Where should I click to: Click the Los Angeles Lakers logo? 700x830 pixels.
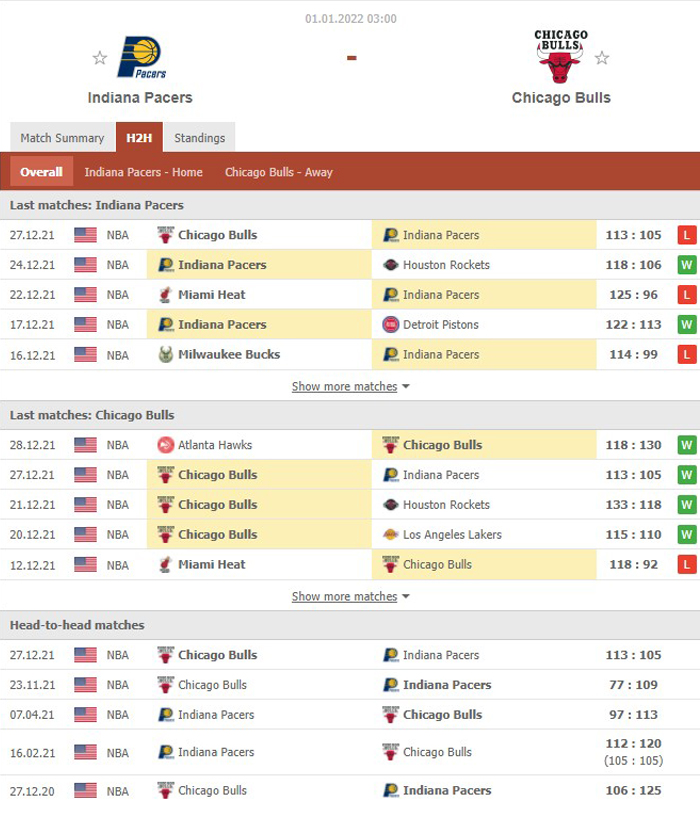click(391, 535)
